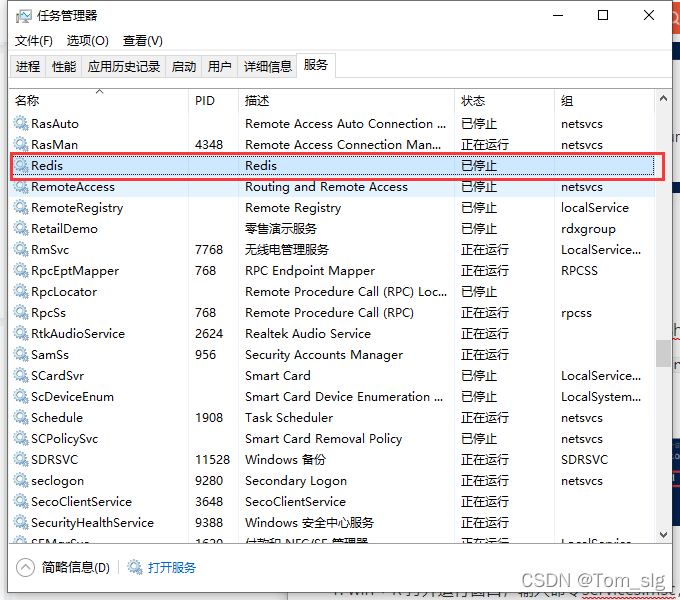Switch to the 用户 tab
This screenshot has height=600, width=680.
219,67
